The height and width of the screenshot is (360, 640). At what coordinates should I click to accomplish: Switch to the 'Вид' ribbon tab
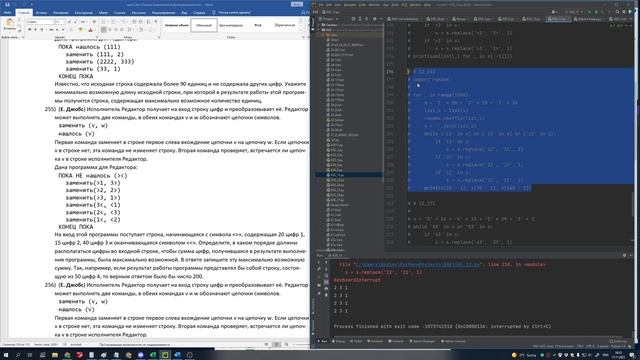pos(184,13)
